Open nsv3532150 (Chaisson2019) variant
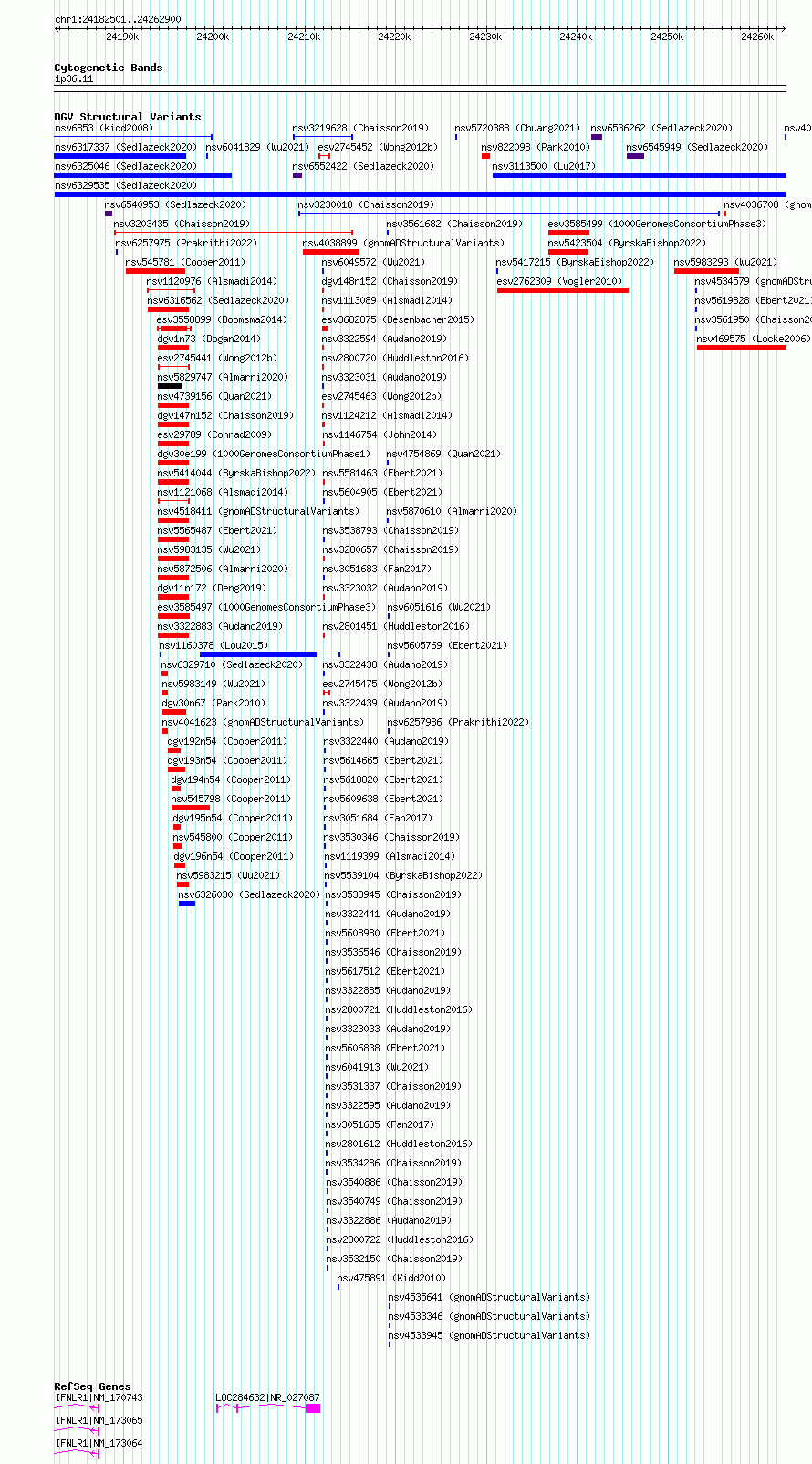 tap(394, 1260)
